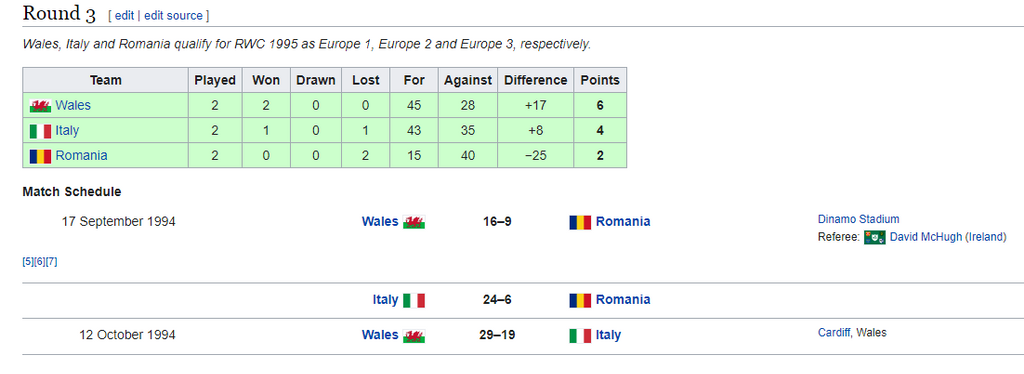
Task: Click Wales flag in the 16–9 match row
Action: tap(414, 222)
